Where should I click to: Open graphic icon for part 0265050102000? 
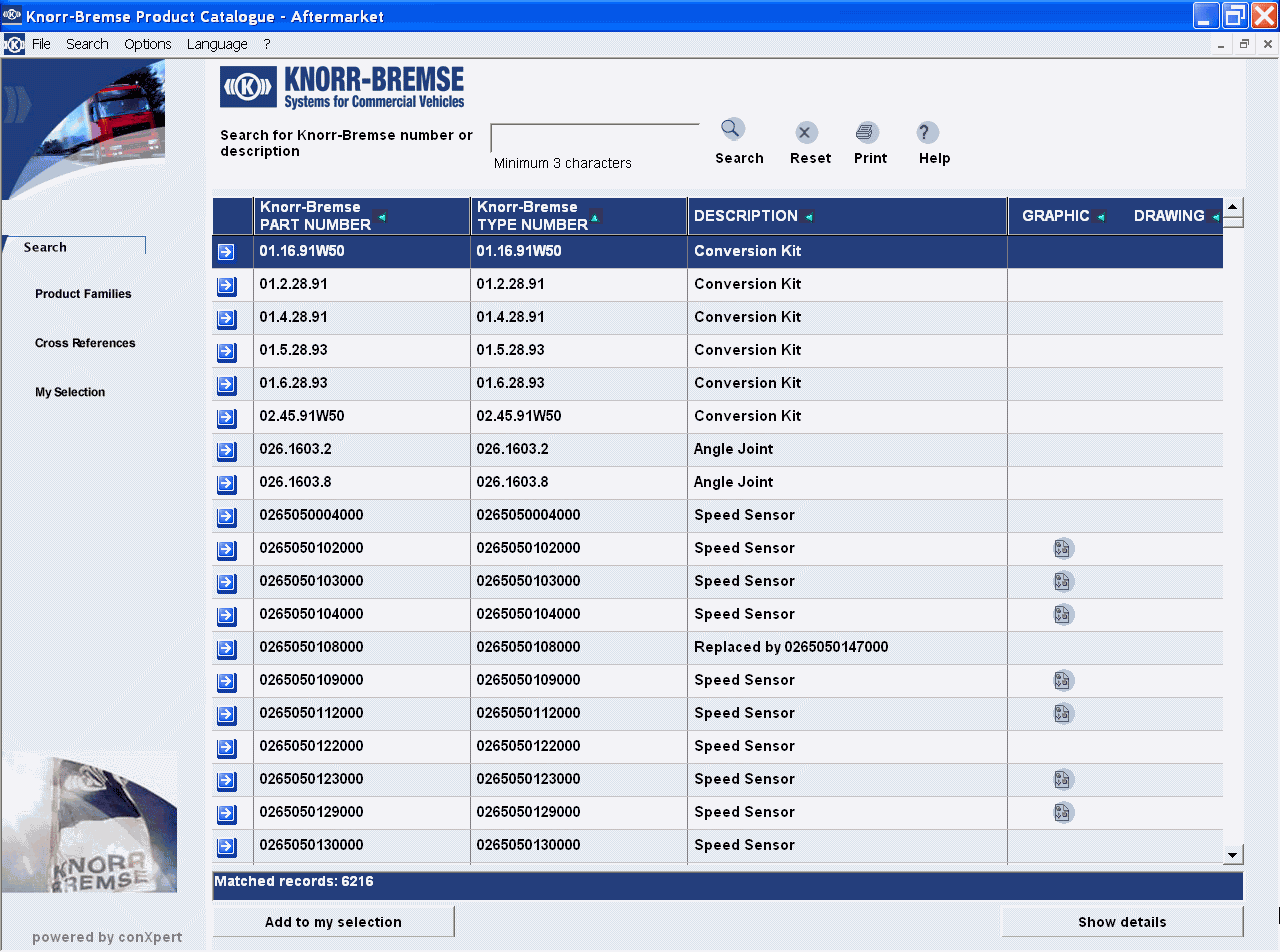1063,548
